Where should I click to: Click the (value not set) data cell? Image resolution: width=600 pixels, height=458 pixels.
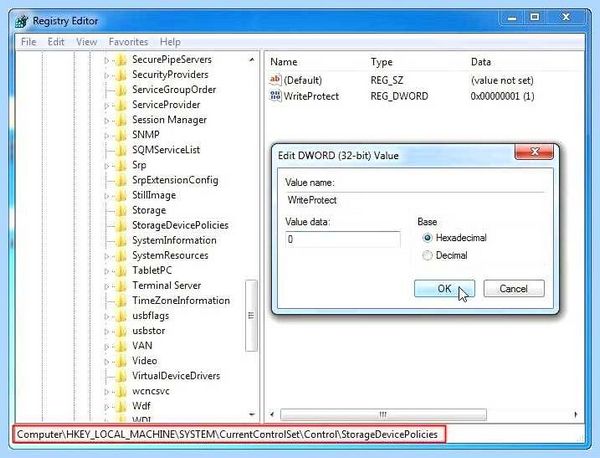pyautogui.click(x=502, y=80)
